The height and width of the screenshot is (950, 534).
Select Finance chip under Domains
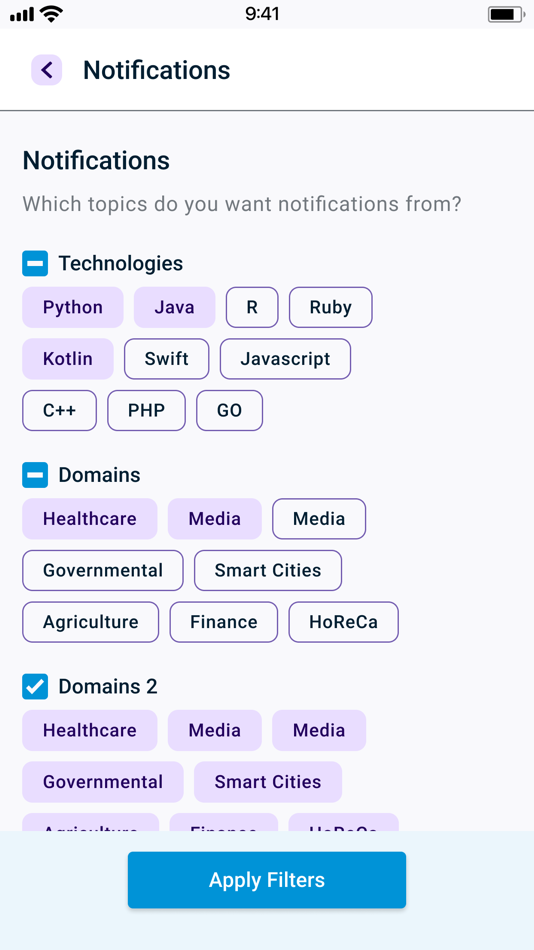(x=224, y=622)
